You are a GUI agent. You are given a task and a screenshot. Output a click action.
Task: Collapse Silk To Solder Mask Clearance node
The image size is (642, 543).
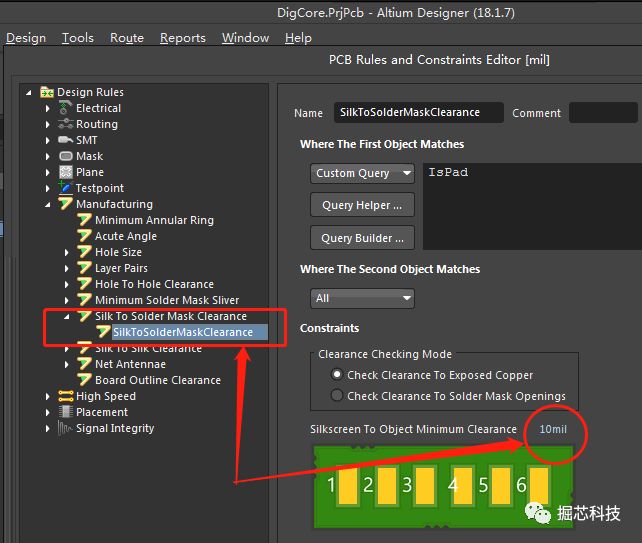(x=66, y=317)
